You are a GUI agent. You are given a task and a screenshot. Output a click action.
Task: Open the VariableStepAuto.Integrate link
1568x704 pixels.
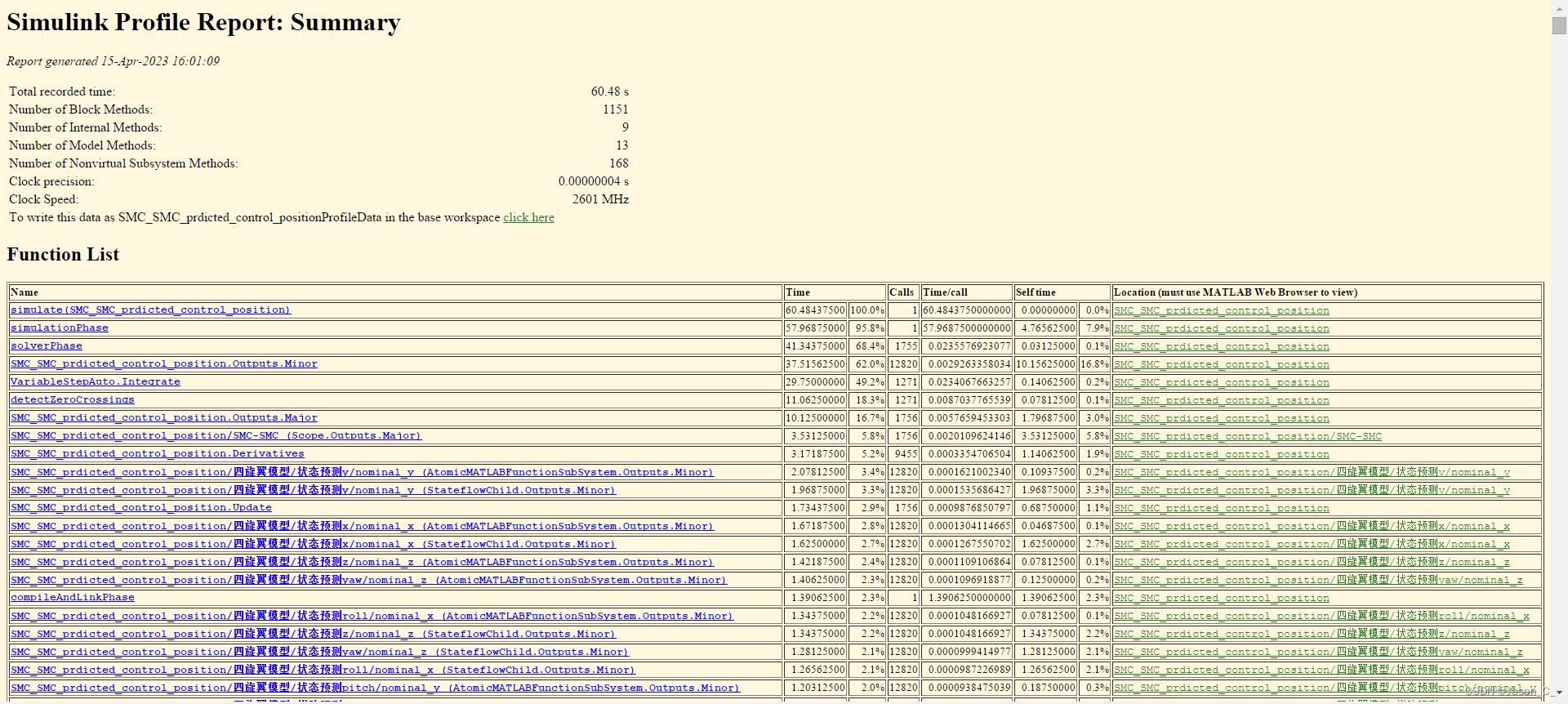pyautogui.click(x=96, y=382)
